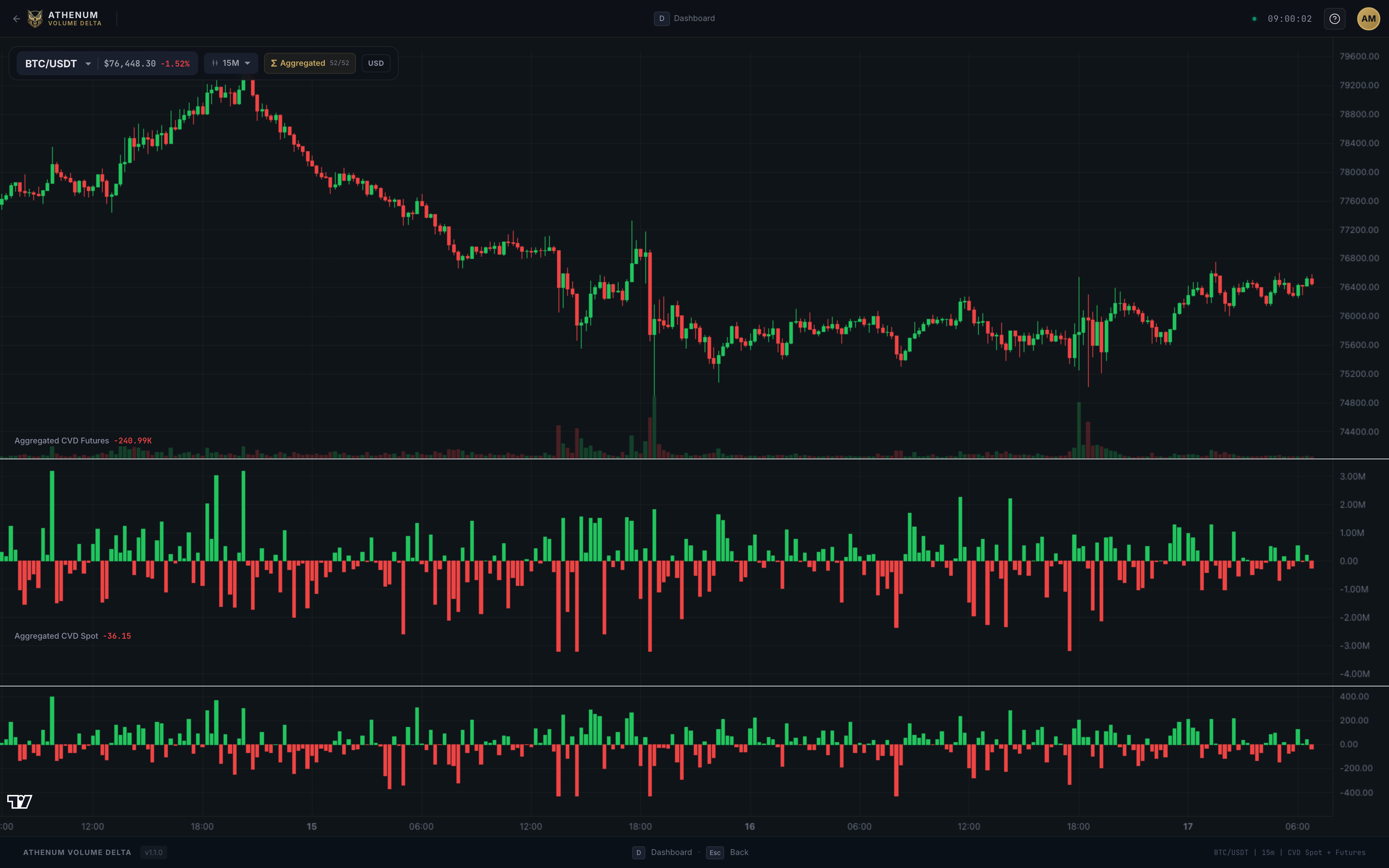The height and width of the screenshot is (868, 1389).
Task: Click the sigma Aggregated icon
Action: tap(274, 63)
